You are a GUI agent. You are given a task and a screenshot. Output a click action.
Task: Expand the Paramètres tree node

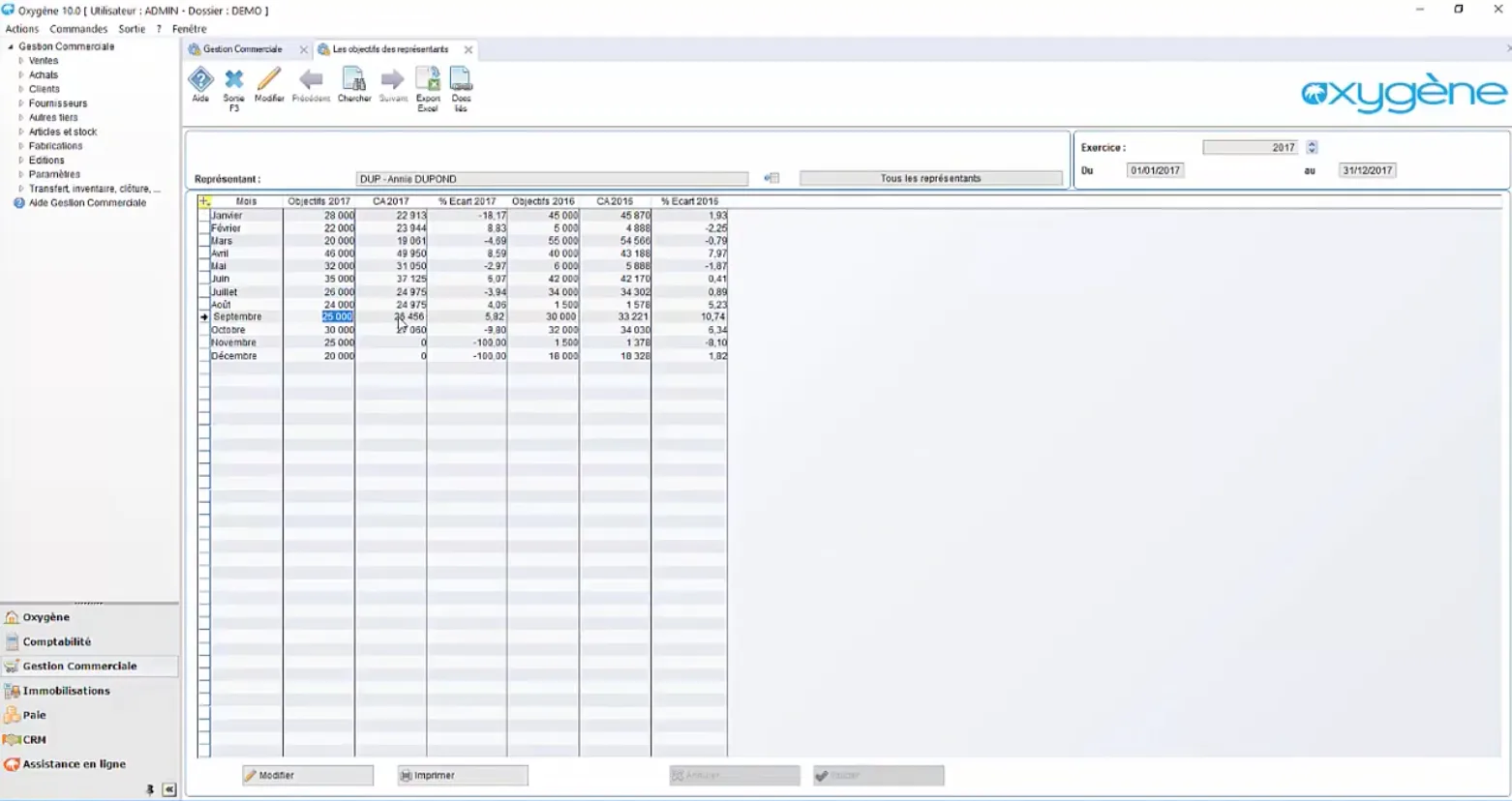click(21, 174)
